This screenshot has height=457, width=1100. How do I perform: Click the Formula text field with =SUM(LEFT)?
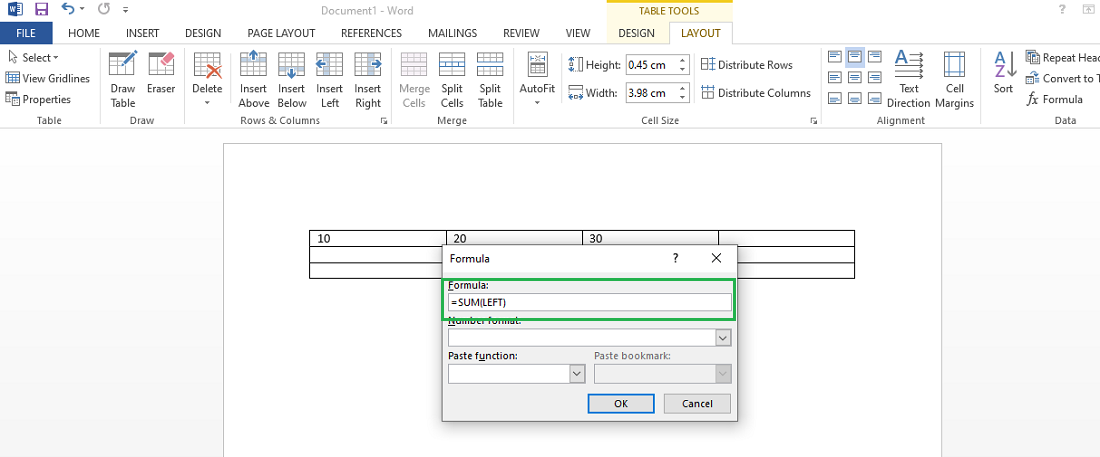click(x=589, y=302)
